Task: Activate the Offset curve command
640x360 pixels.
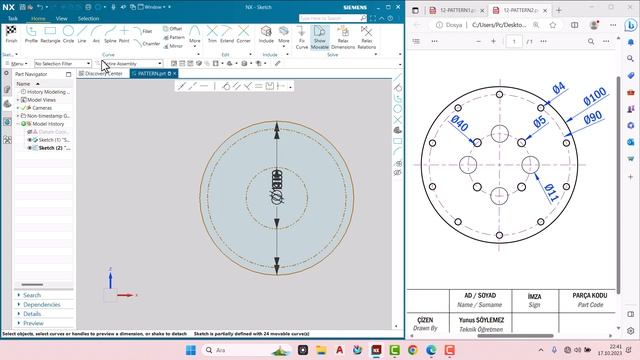Action: (x=173, y=29)
